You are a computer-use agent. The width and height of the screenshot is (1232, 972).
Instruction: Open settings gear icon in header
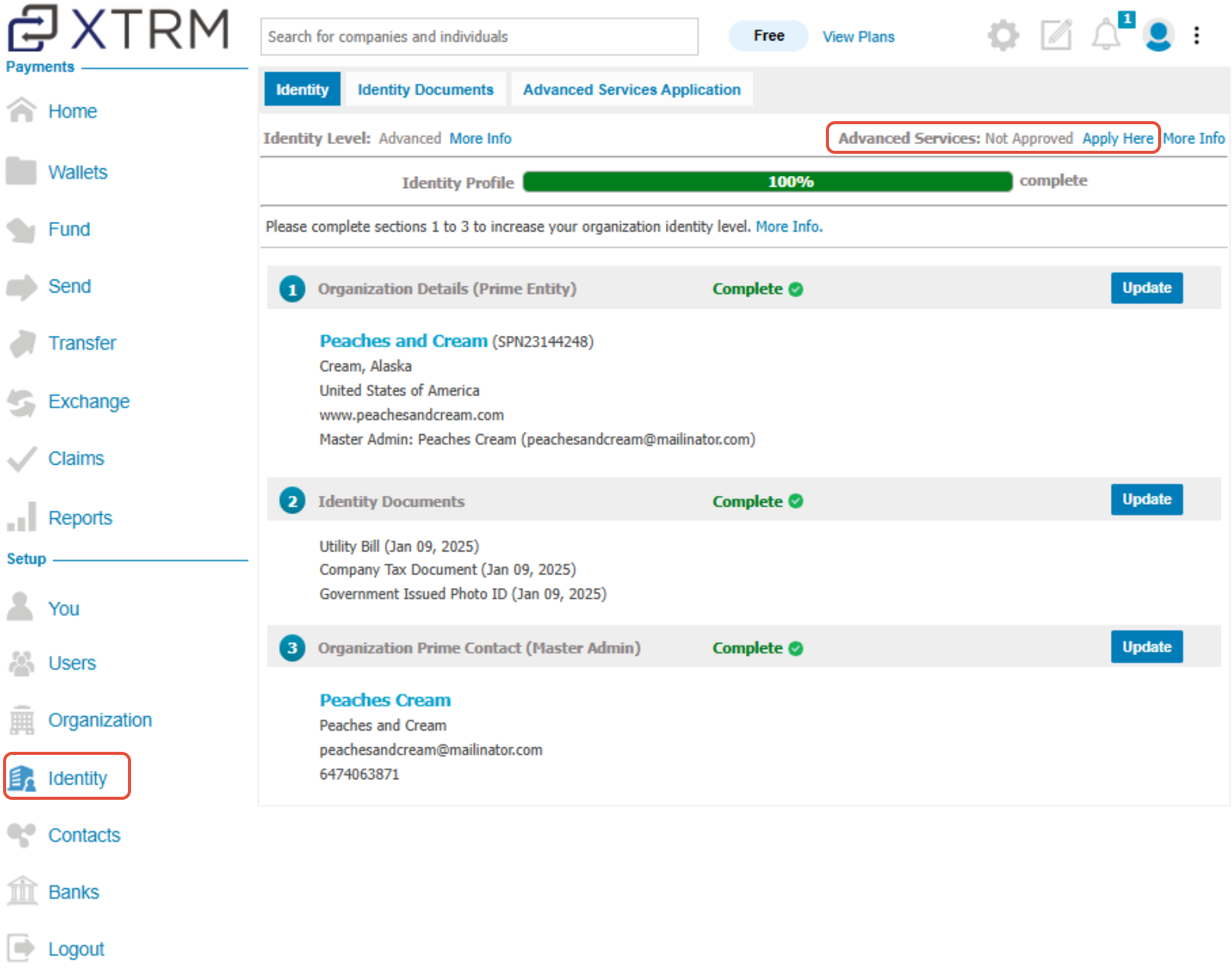(1003, 36)
